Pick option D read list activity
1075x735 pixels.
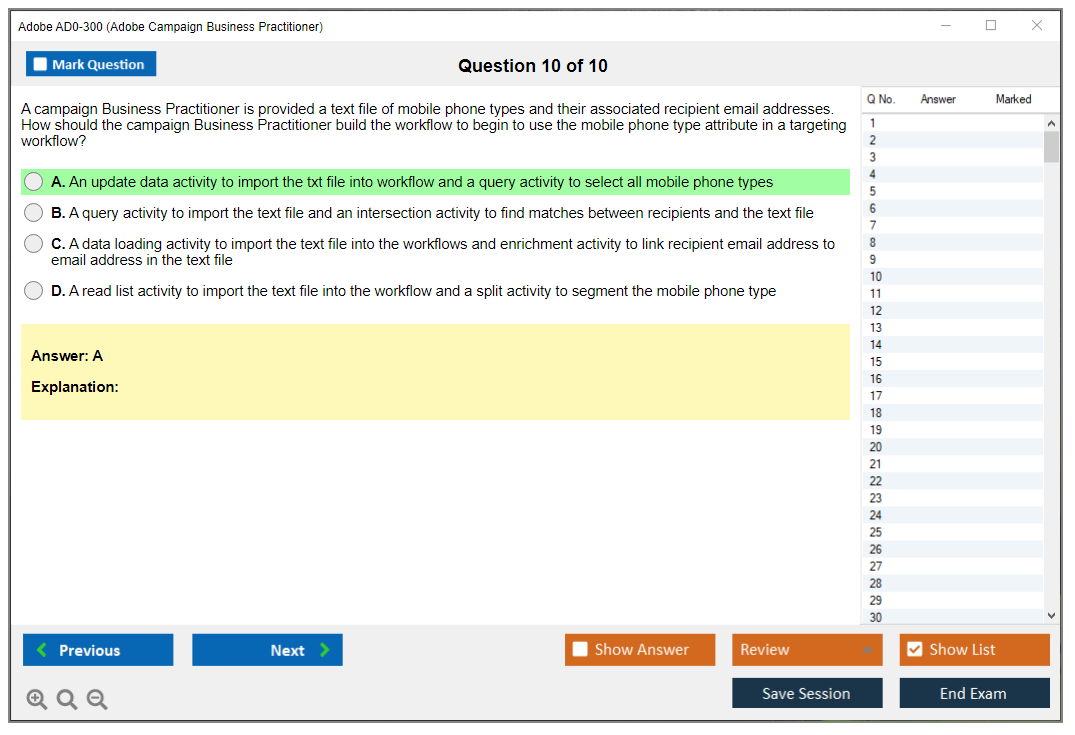(x=34, y=291)
